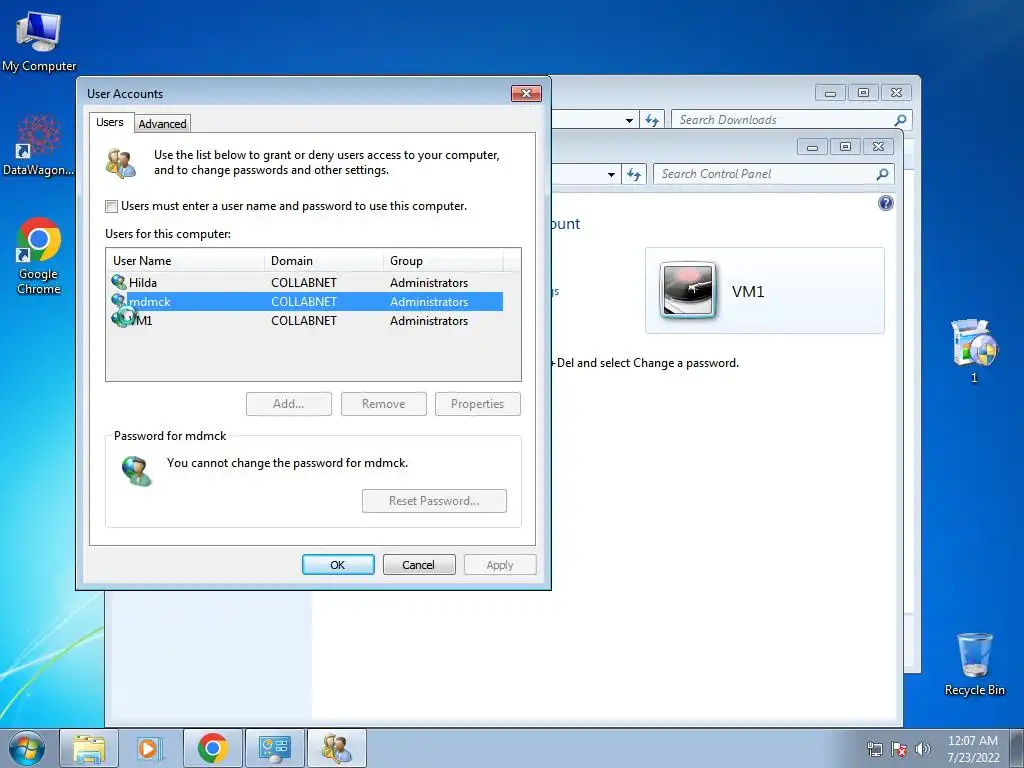Open Action Center flag icon
Screen dimensions: 1024x768
click(899, 749)
